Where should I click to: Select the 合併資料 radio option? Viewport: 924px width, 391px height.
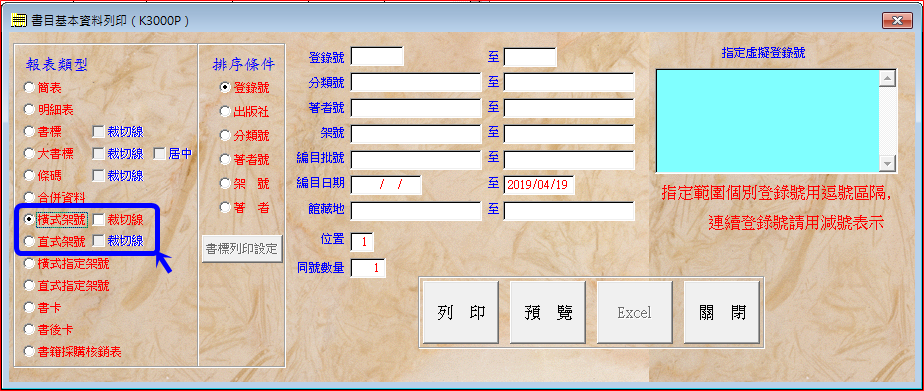[x=29, y=197]
